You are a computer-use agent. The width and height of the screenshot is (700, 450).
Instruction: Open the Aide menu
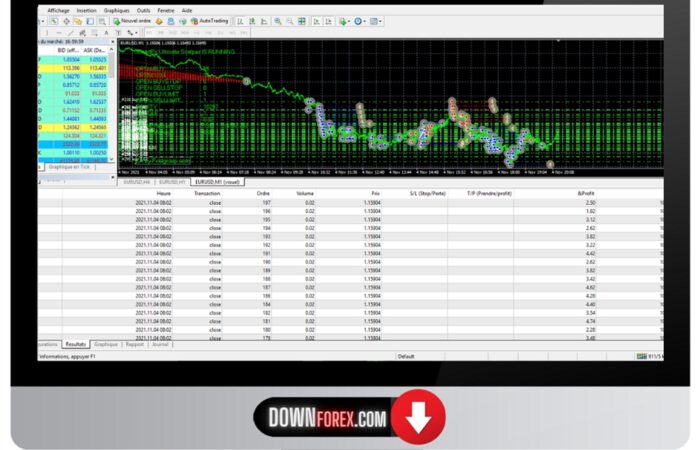[x=187, y=10]
